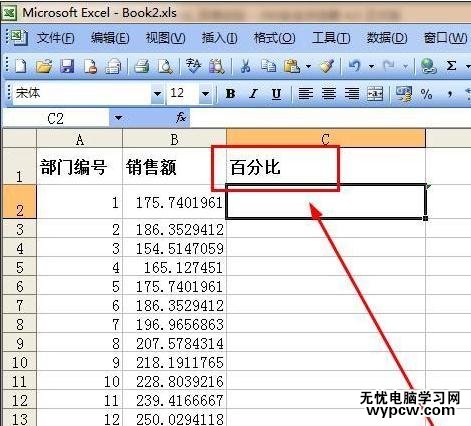Screen dimensions: 471x426
Task: Select column C header
Action: coord(326,139)
